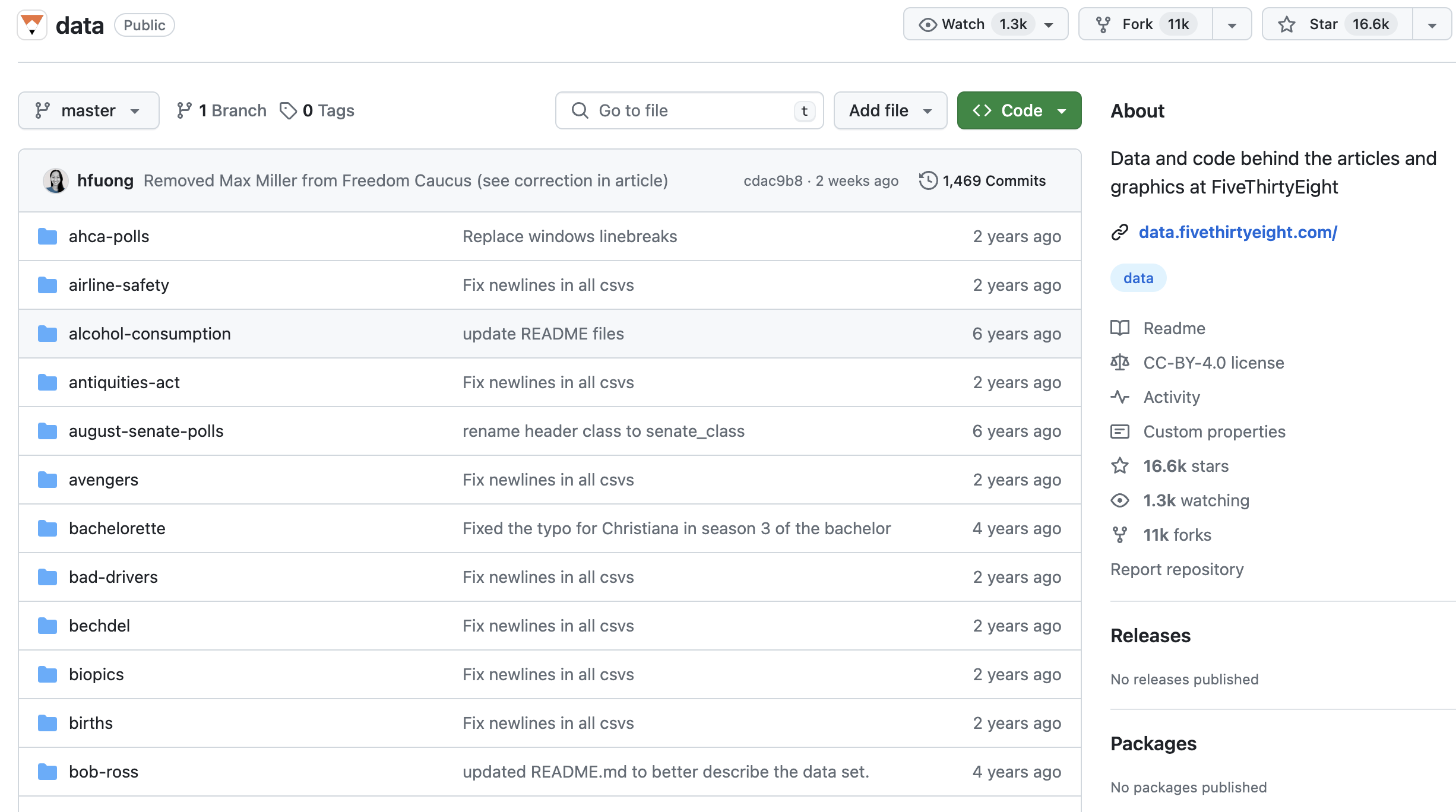1456x812 pixels.
Task: Click the Readme book icon
Action: click(1120, 328)
